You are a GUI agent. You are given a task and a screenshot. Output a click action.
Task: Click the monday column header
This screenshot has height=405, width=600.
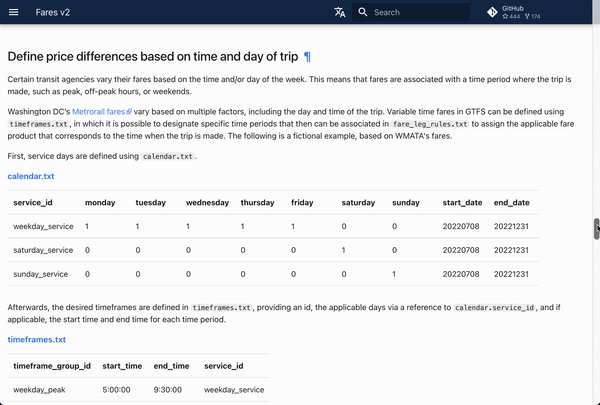click(x=100, y=202)
